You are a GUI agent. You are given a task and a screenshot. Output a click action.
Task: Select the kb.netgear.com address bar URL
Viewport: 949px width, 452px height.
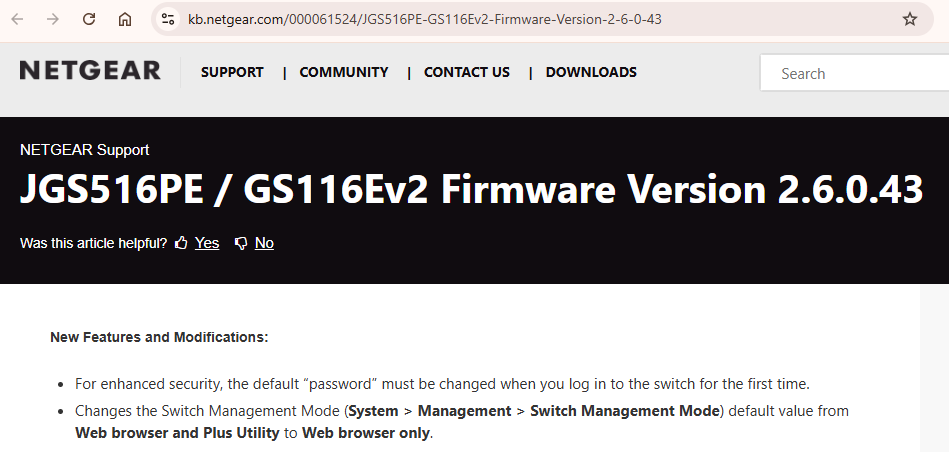pos(425,19)
